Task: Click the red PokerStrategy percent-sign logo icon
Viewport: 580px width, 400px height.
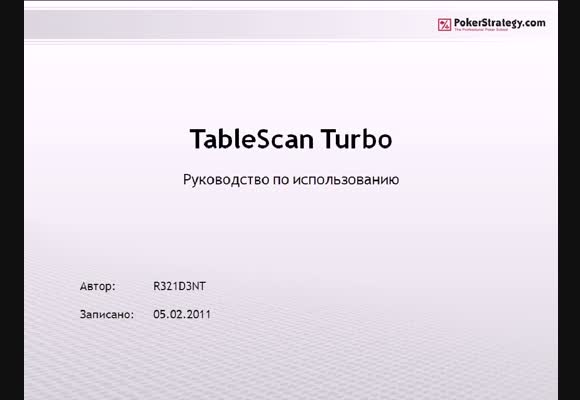Action: (x=444, y=25)
